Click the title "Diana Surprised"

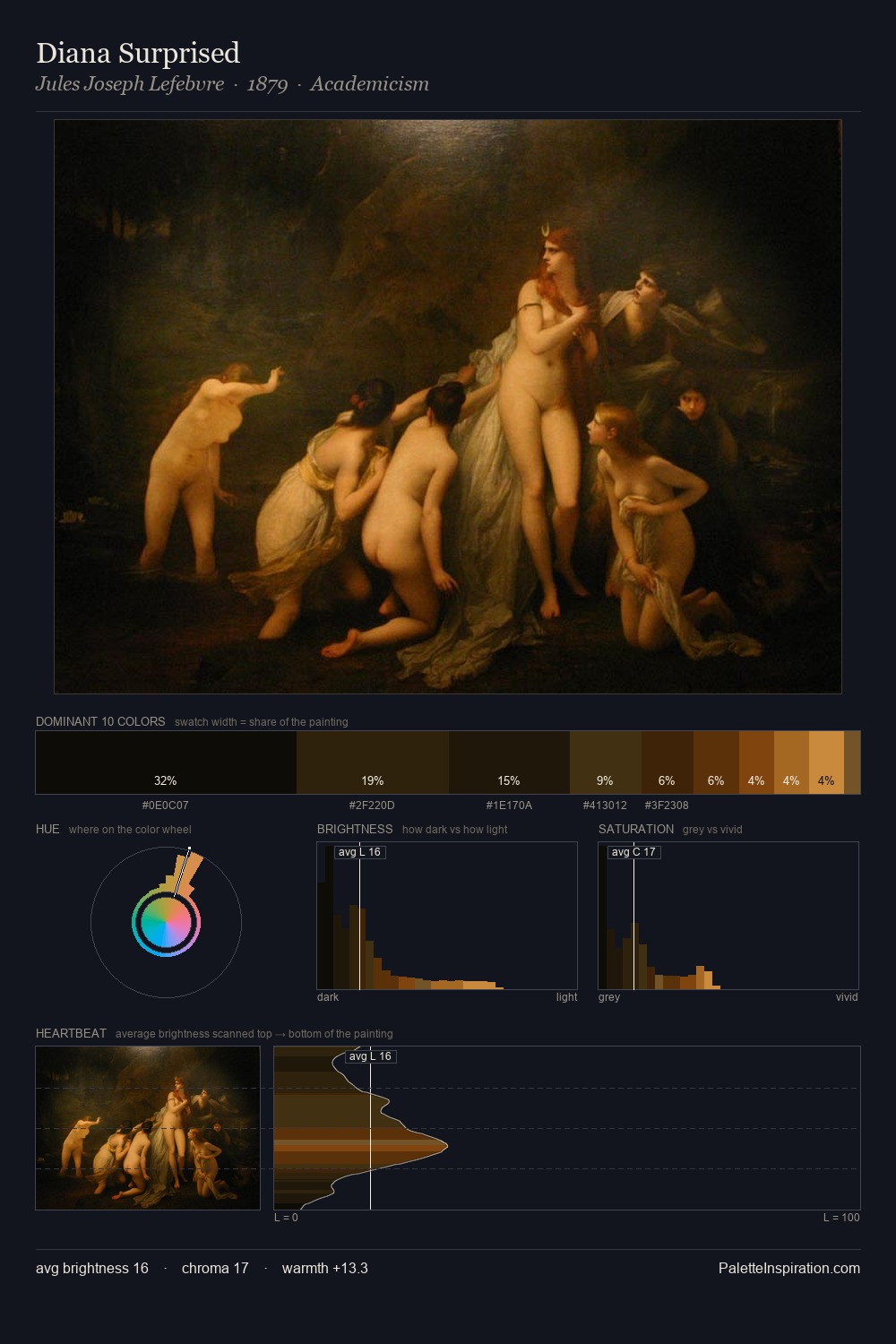(138, 53)
